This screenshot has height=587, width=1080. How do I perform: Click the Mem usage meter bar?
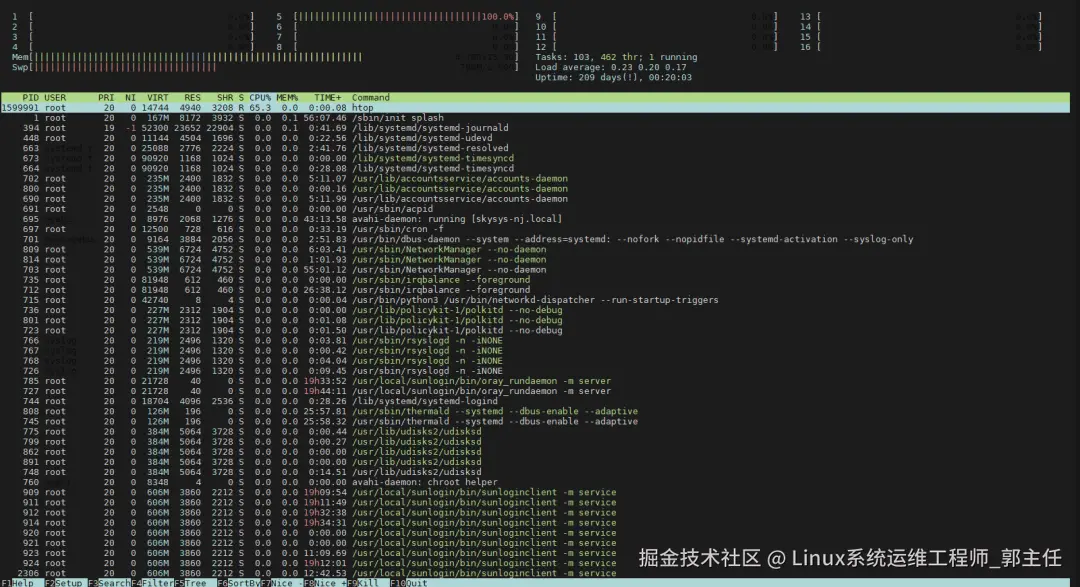pos(265,57)
